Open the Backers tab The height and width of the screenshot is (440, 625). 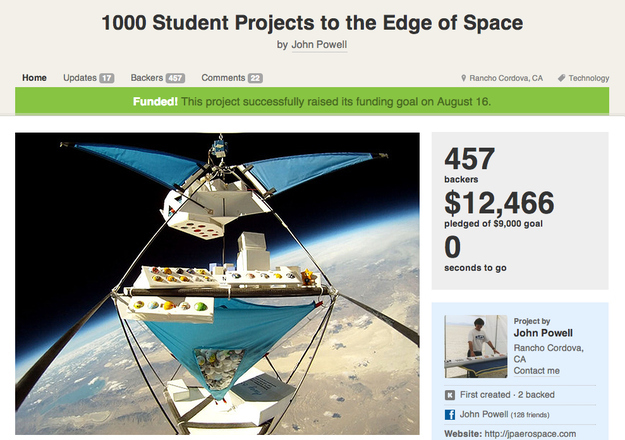click(x=147, y=78)
